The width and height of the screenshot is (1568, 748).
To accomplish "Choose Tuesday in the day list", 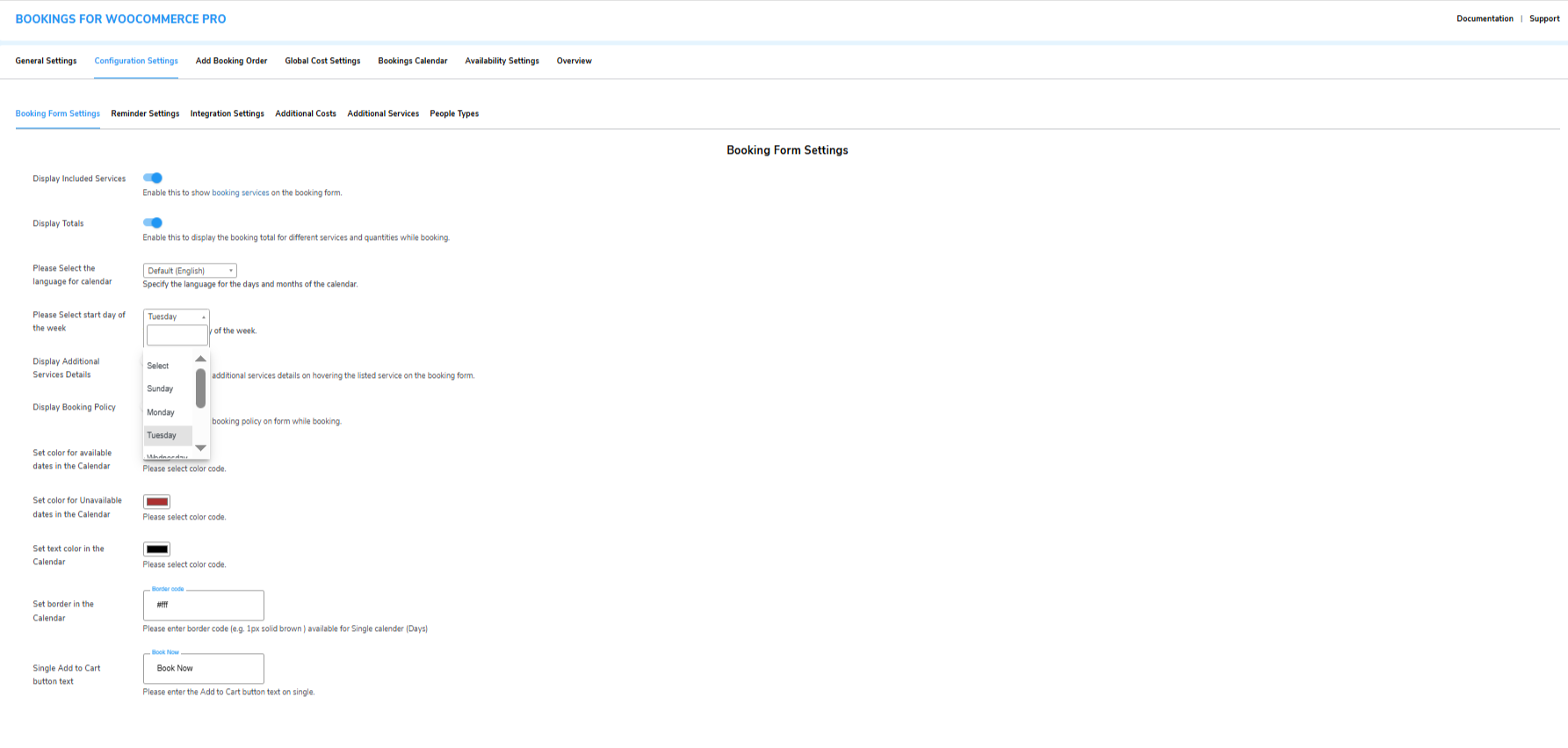I will click(168, 435).
